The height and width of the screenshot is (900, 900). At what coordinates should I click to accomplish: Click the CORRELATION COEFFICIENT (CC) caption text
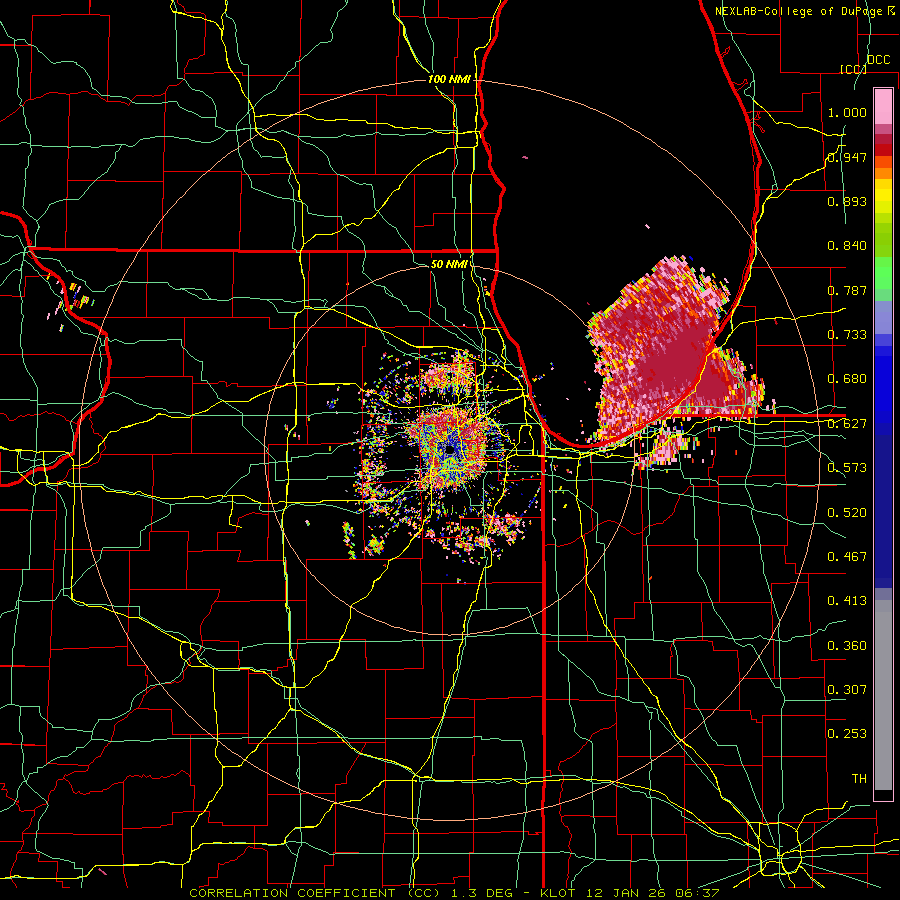315,893
